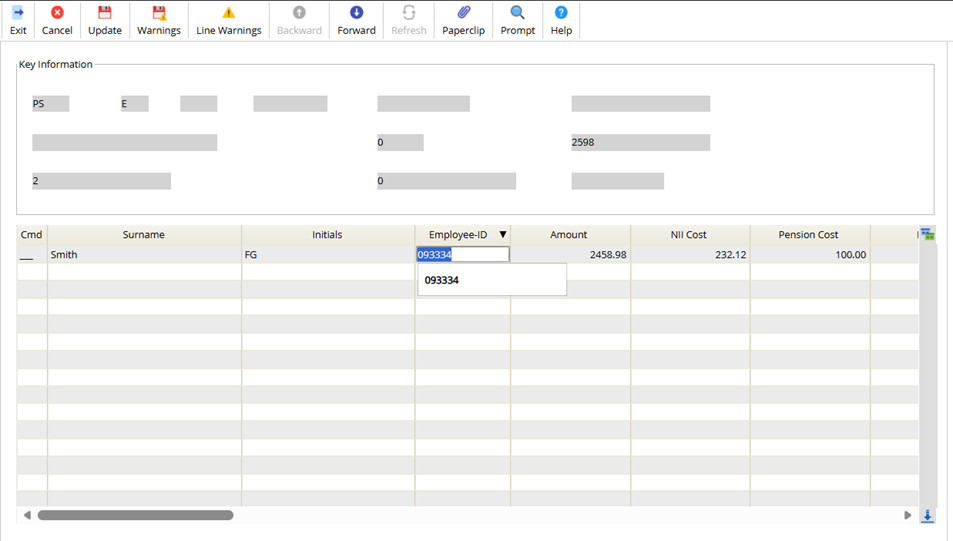Image resolution: width=953 pixels, height=541 pixels.
Task: Click the PS key information field
Action: pyautogui.click(x=50, y=104)
